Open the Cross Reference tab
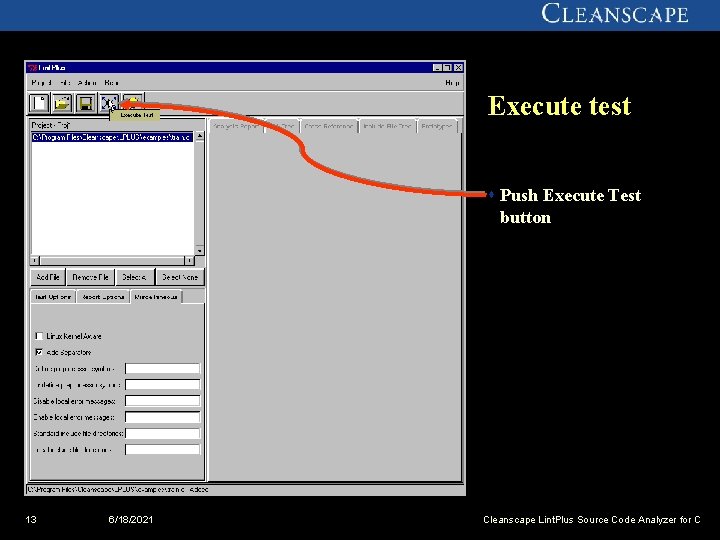 (x=329, y=126)
